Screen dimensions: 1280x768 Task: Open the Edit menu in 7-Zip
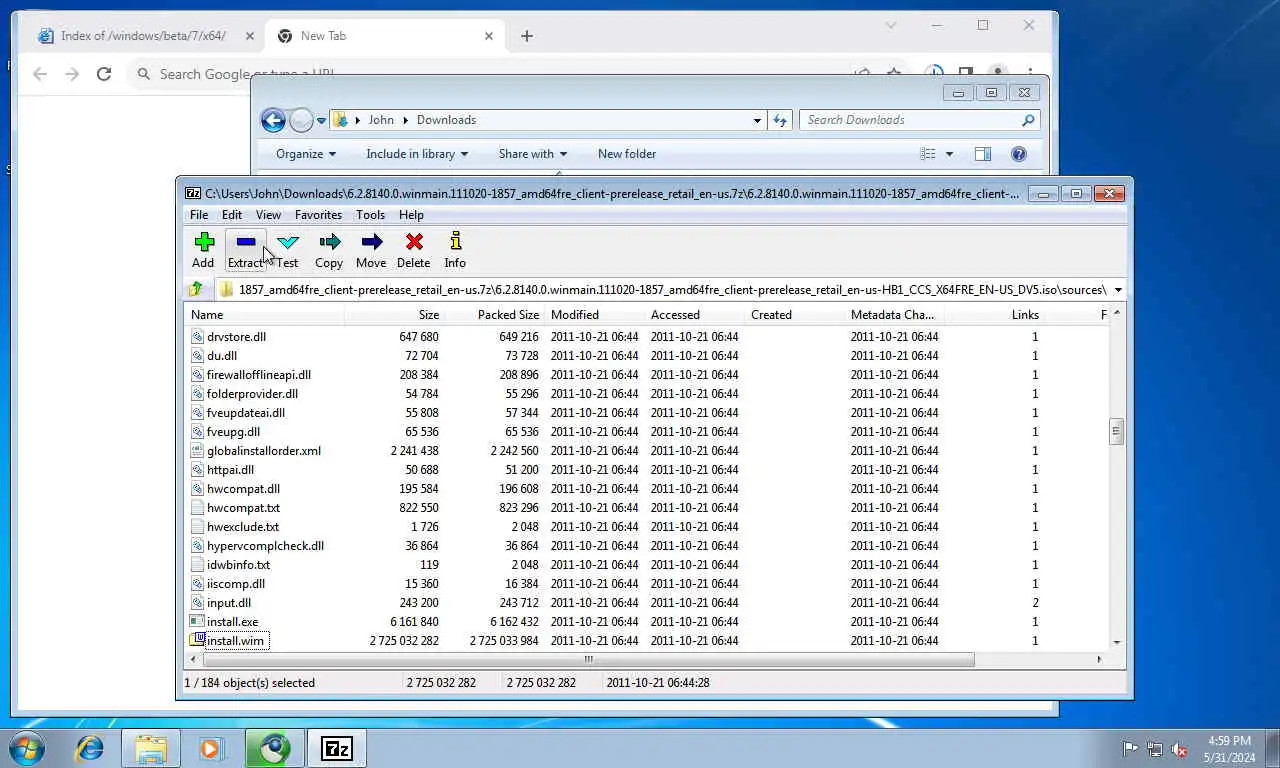pyautogui.click(x=232, y=215)
